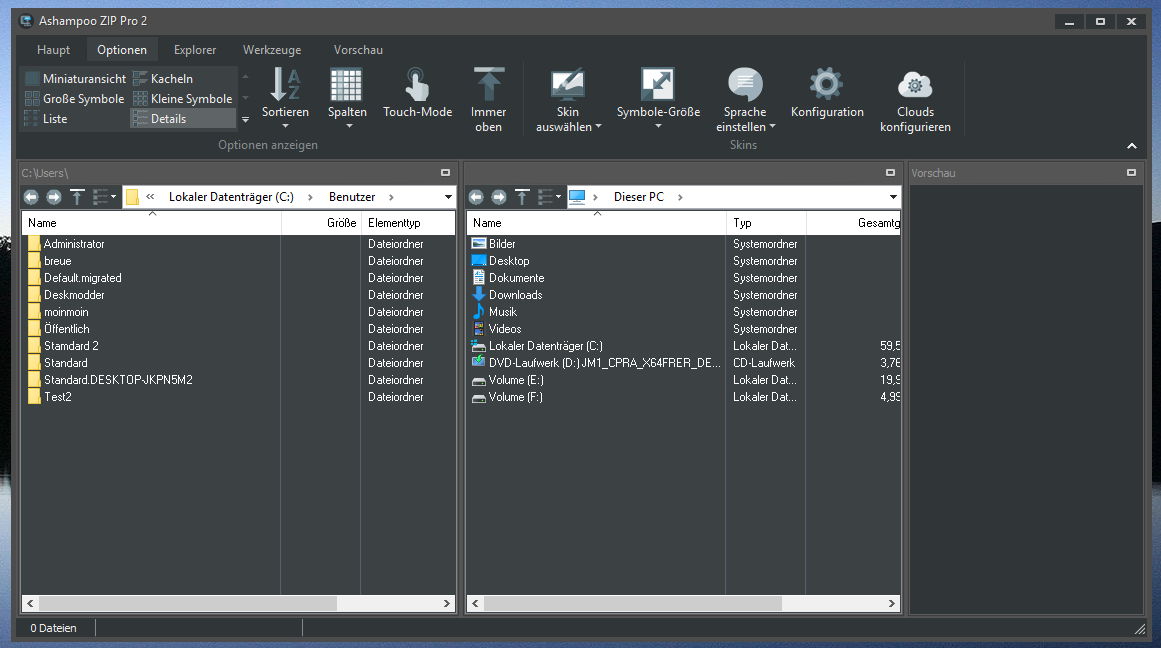Screen dimensions: 1161x648
Task: Select the DVD-Laufwerk (D:) drive icon
Action: click(x=479, y=363)
